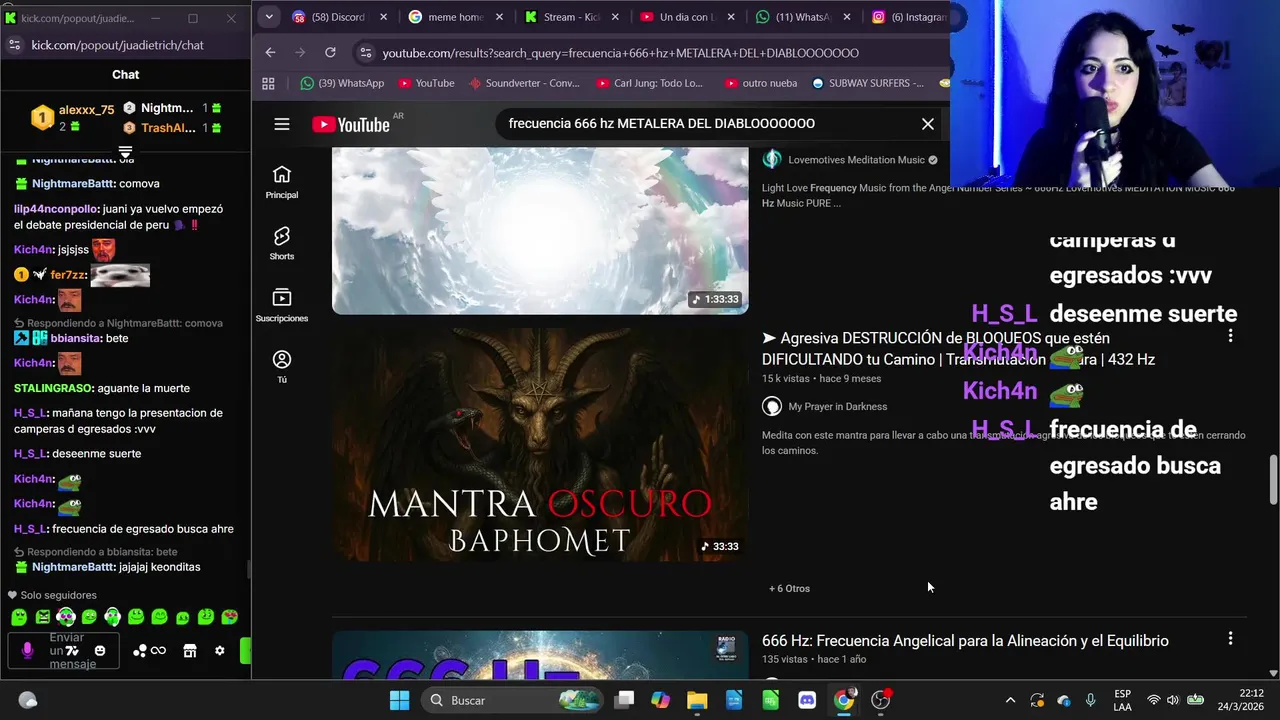1280x720 pixels.
Task: Open Suscripciones in YouTube sidebar
Action: (x=282, y=305)
